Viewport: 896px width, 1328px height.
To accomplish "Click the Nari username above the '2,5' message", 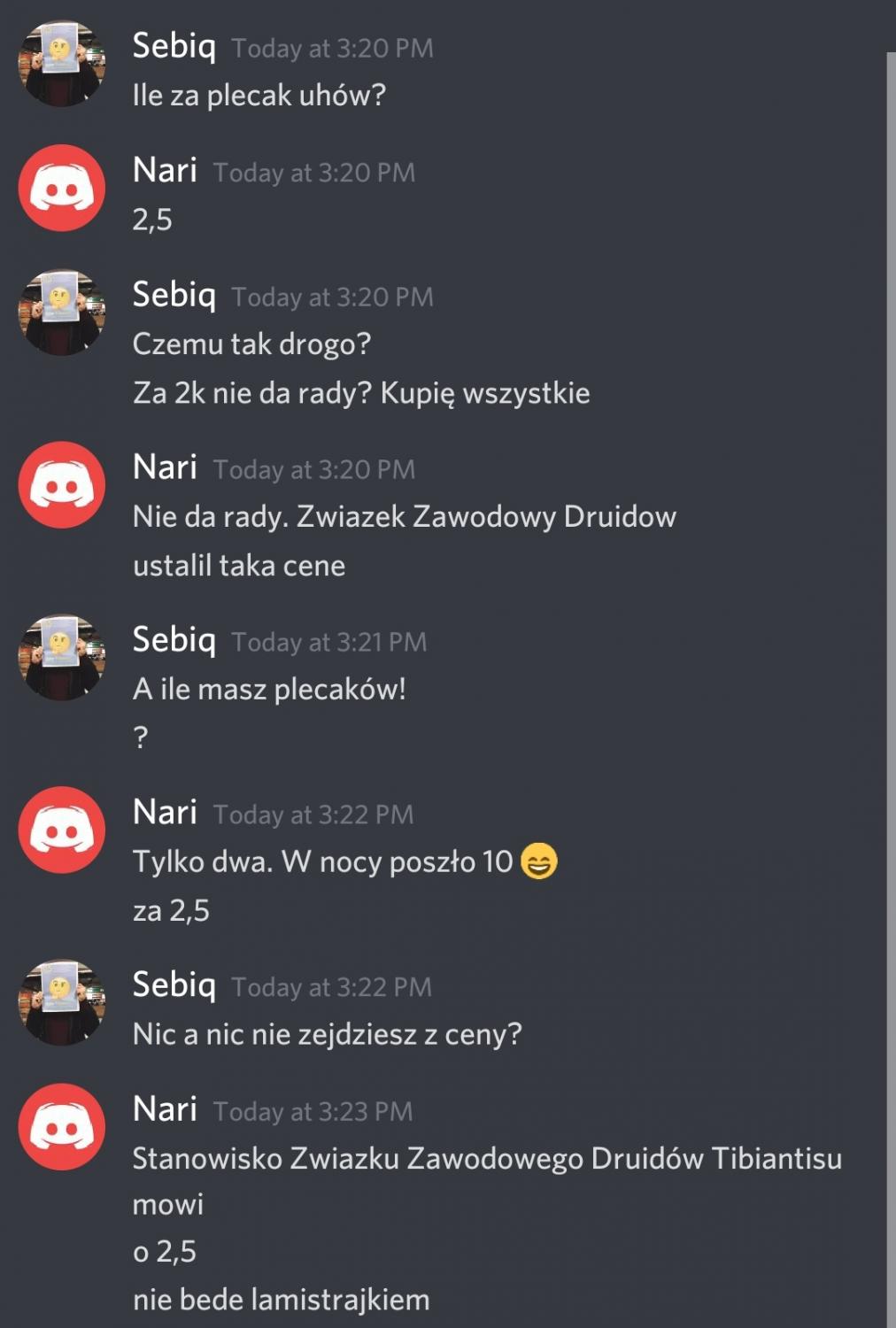I will click(x=165, y=170).
